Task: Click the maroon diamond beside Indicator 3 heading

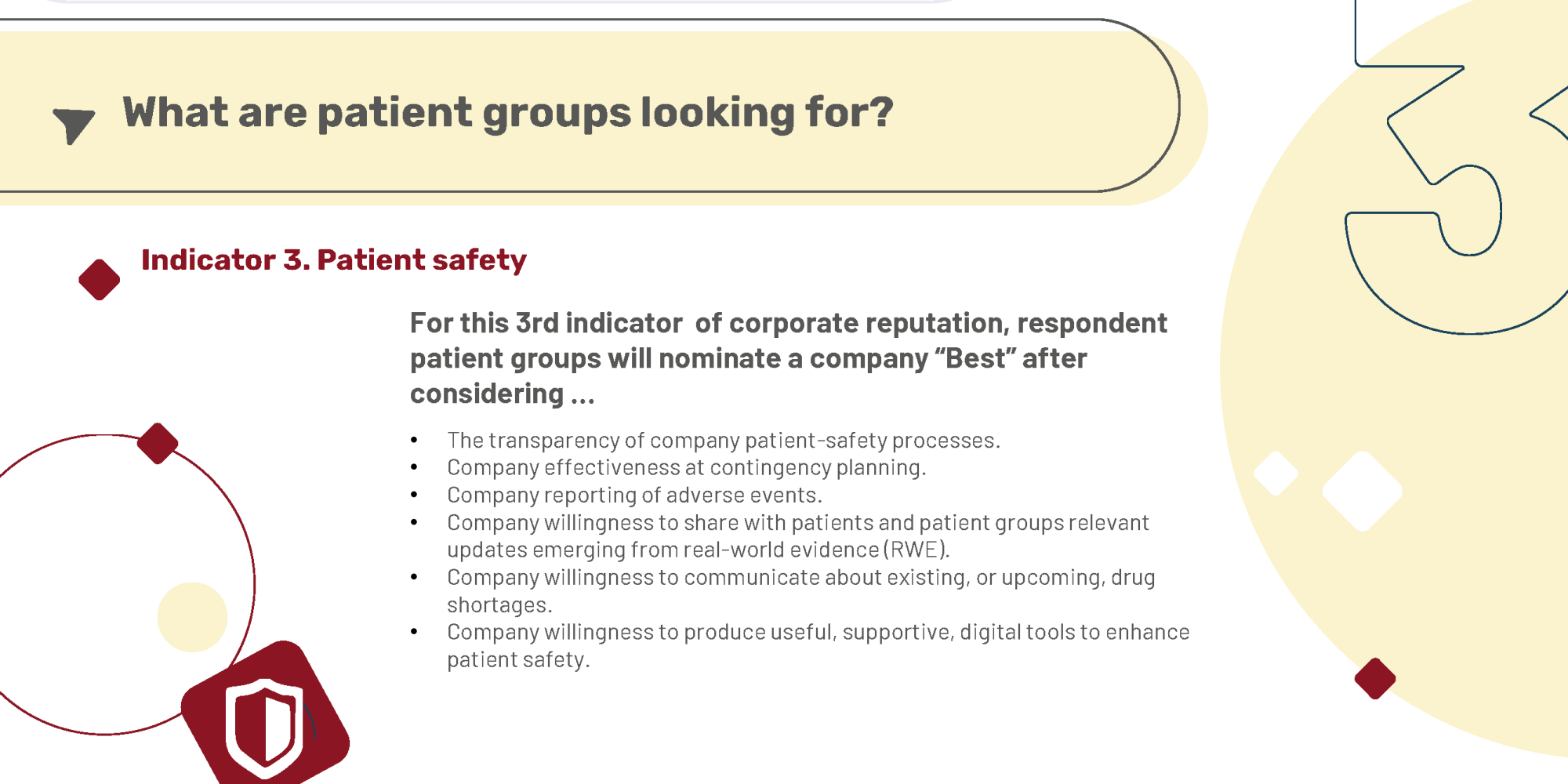Action: pyautogui.click(x=100, y=280)
